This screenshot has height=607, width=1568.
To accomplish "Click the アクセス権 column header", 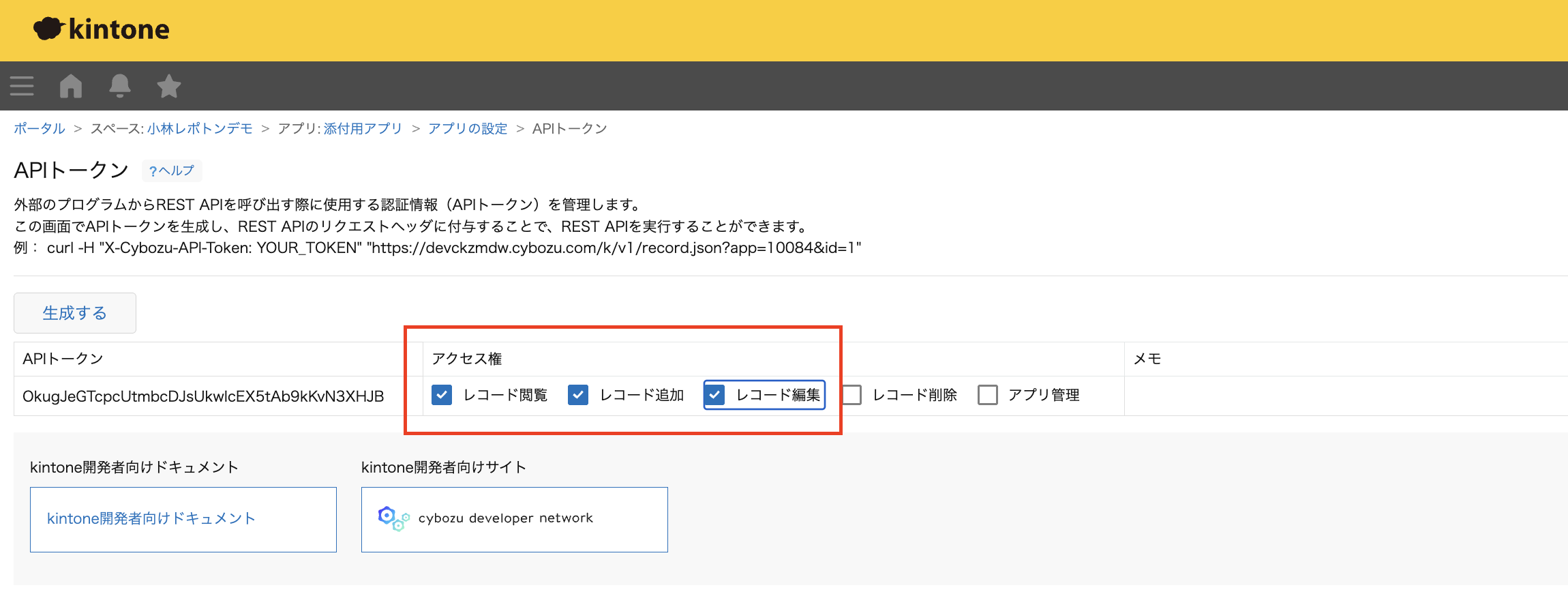I will pos(467,359).
